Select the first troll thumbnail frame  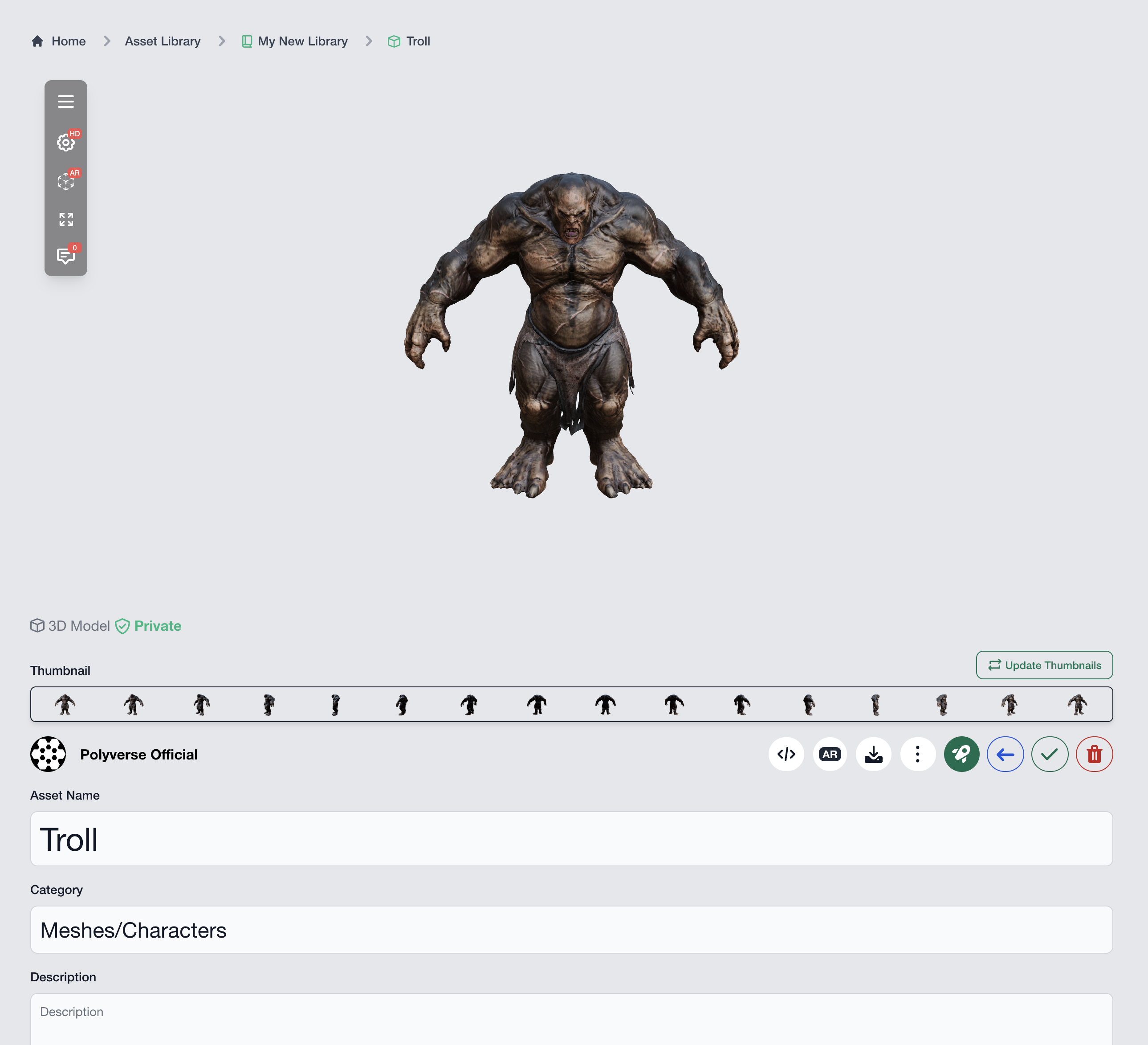point(65,704)
